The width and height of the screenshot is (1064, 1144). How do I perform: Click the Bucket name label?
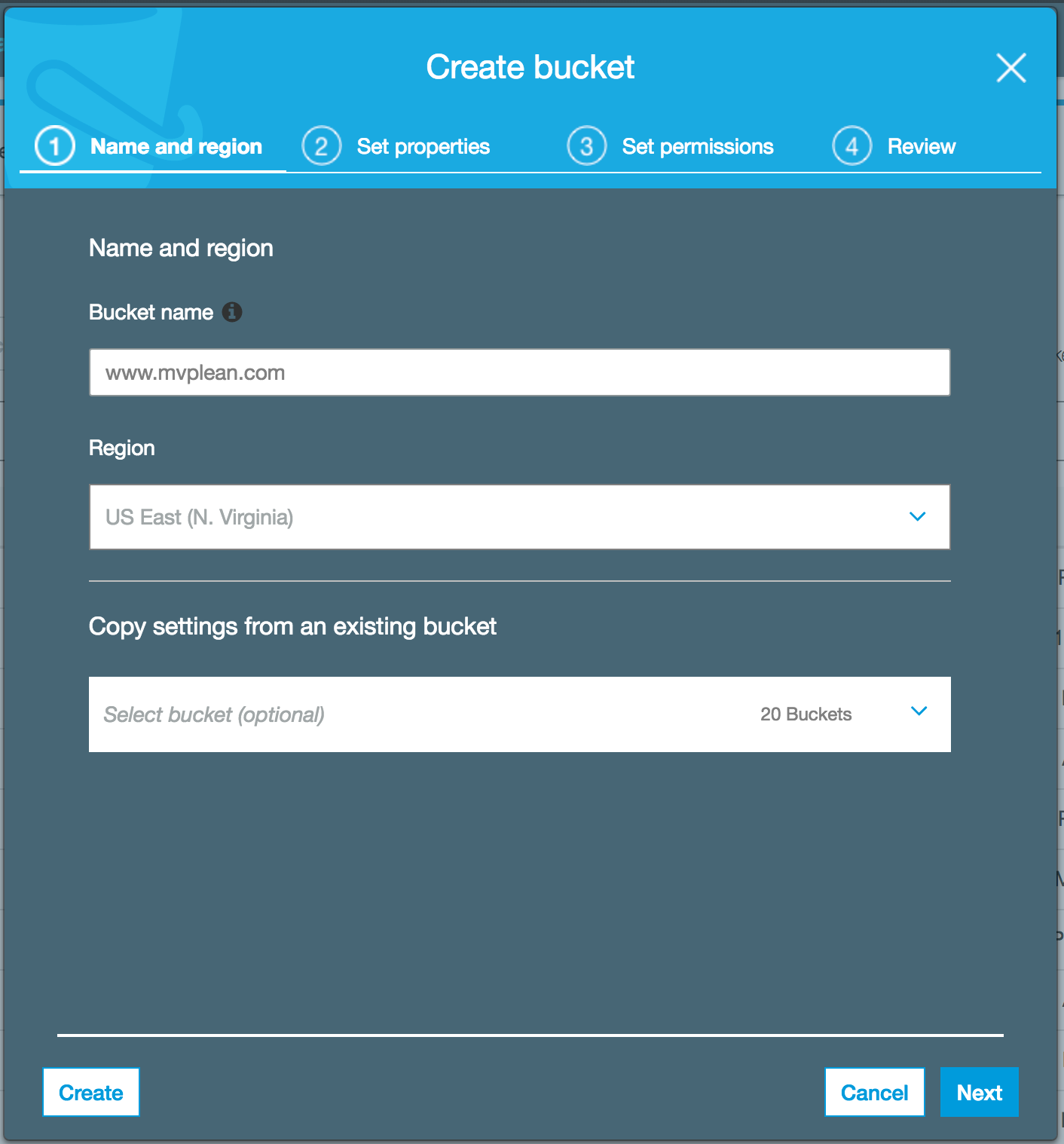151,312
